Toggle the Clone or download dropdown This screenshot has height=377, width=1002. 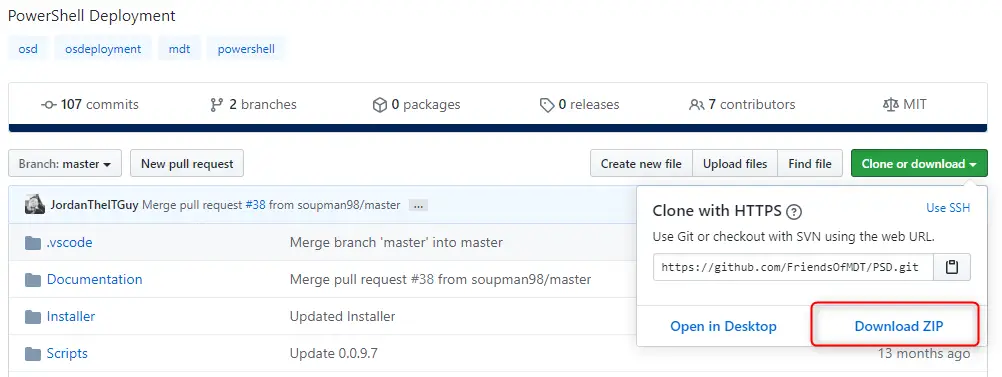coord(919,164)
